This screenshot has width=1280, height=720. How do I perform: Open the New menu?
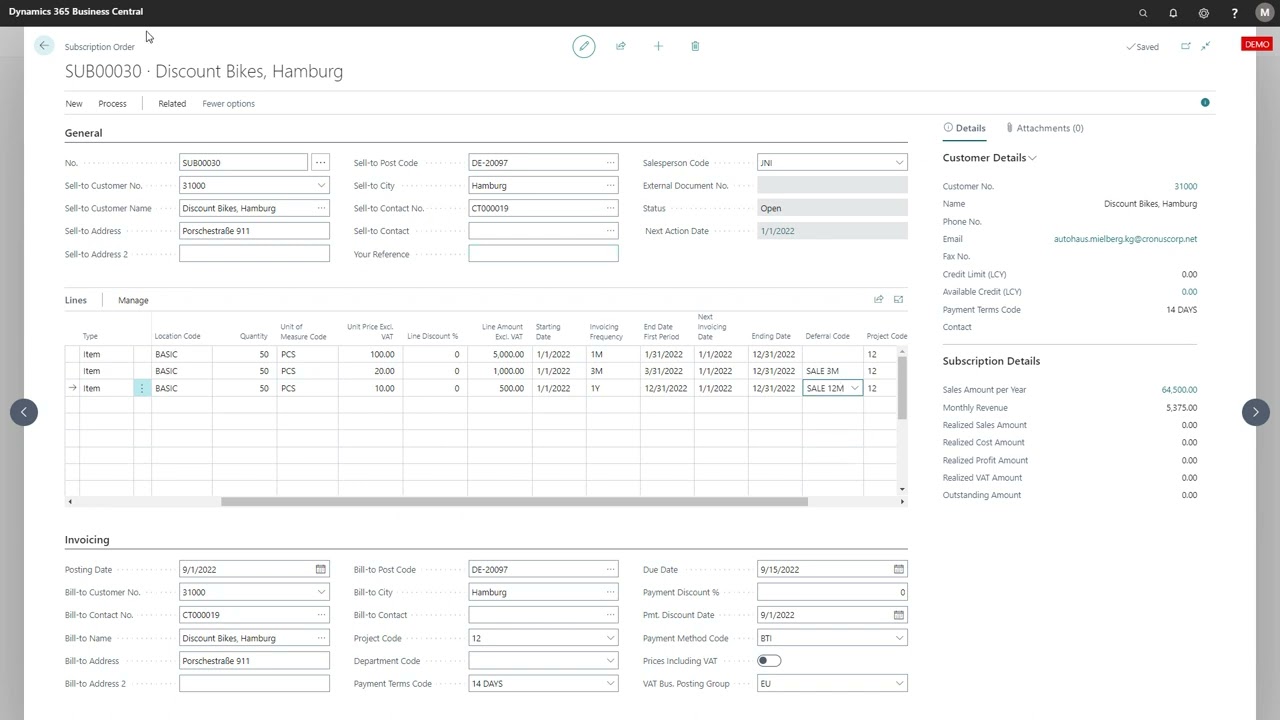point(74,103)
